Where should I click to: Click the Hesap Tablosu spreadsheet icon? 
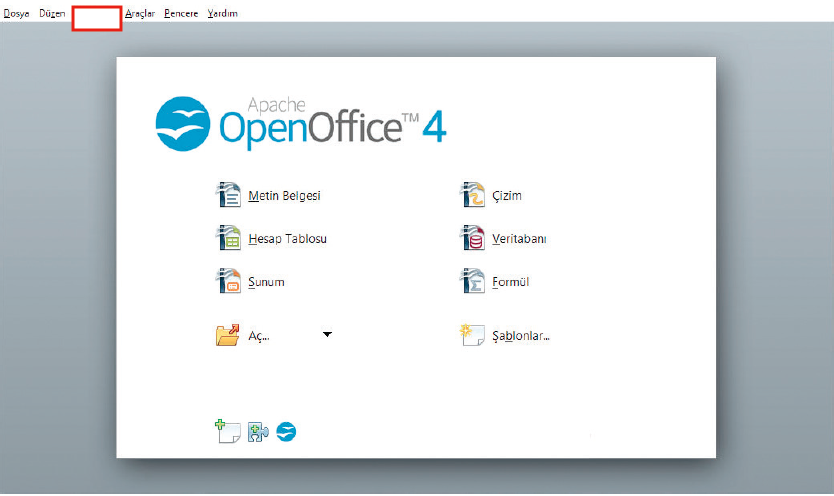click(229, 238)
